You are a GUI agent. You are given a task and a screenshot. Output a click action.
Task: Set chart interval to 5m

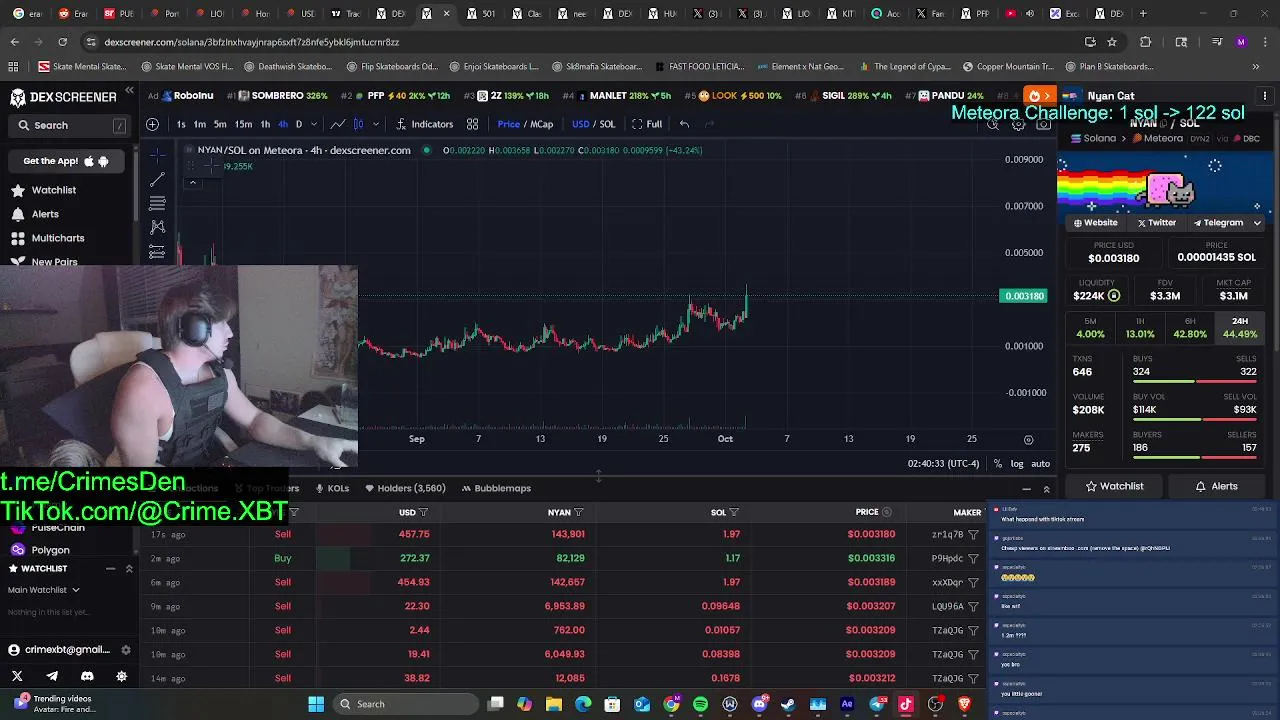point(220,124)
